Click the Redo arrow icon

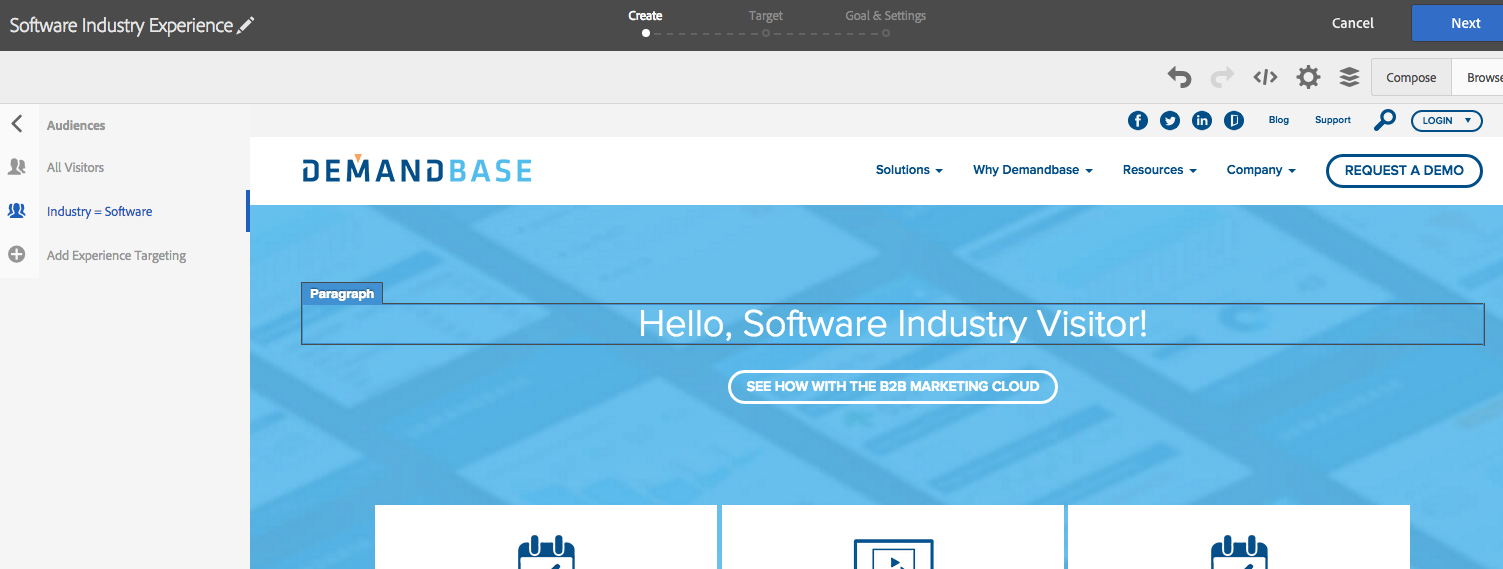click(1222, 77)
